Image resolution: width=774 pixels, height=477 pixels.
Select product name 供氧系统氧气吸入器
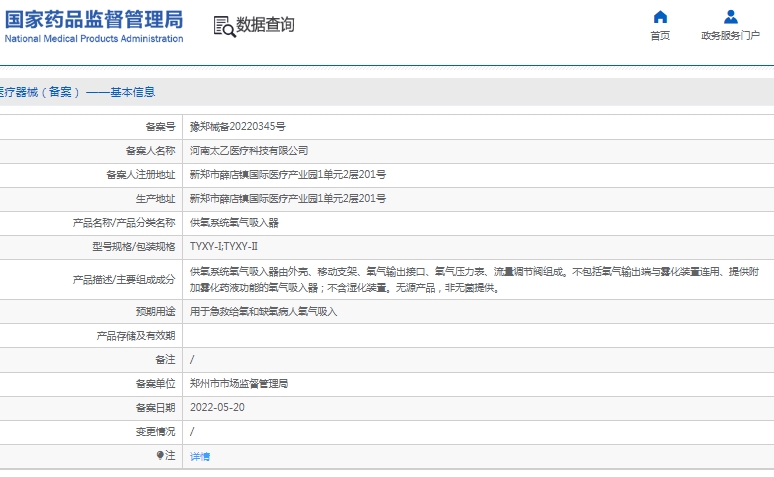coord(234,223)
